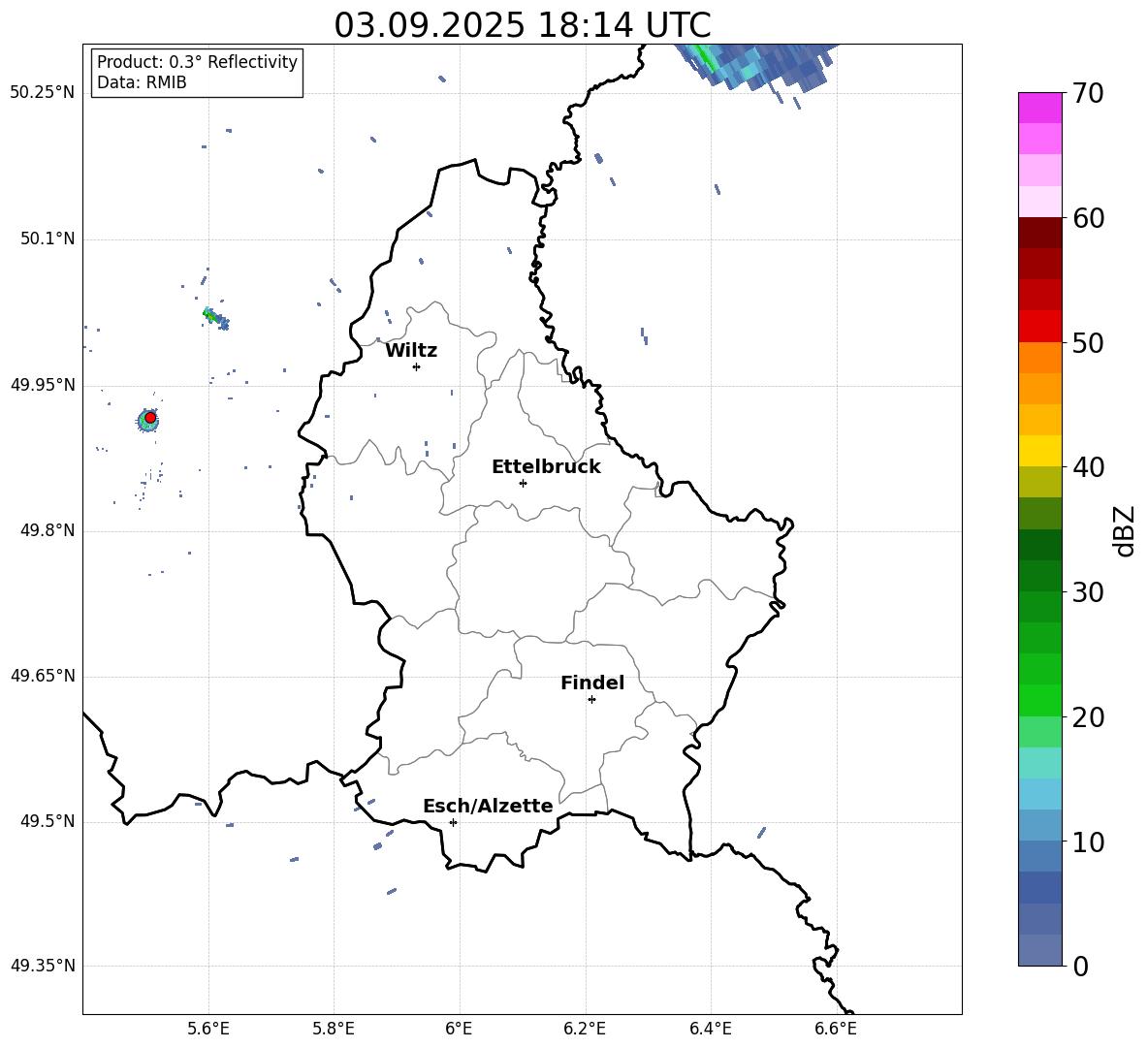Click the dBZ colorbar label
The height and width of the screenshot is (1048, 1148).
click(x=1125, y=530)
